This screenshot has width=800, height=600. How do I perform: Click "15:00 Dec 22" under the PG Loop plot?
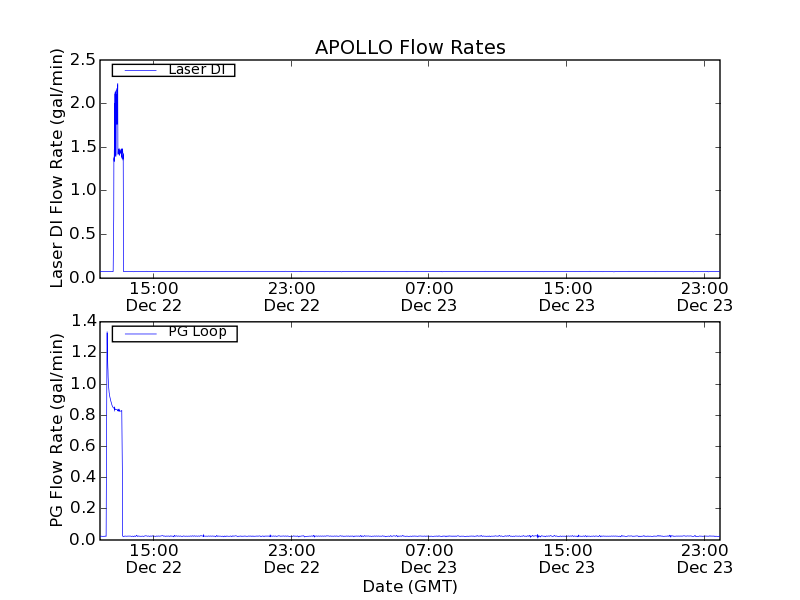(154, 559)
